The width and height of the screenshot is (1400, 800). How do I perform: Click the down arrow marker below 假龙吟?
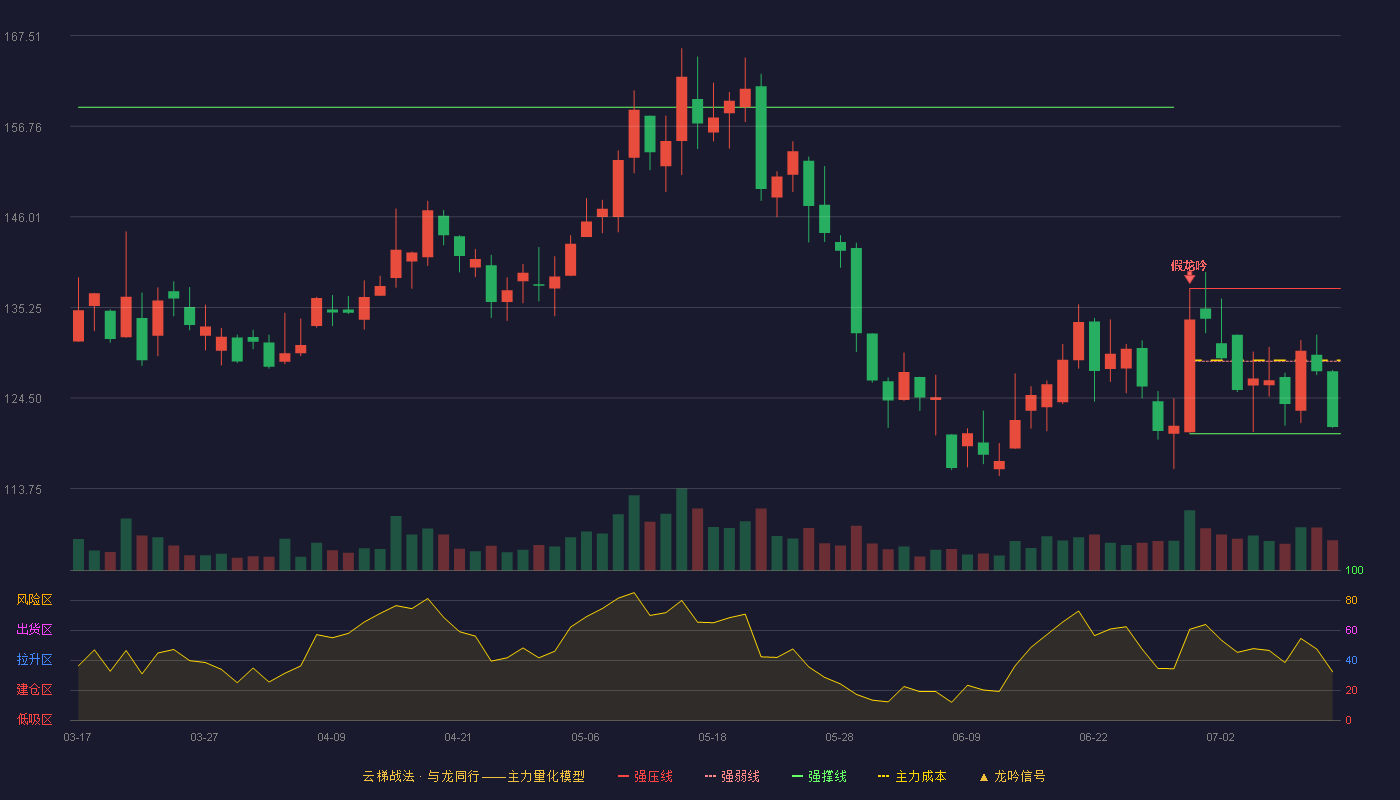point(1190,278)
